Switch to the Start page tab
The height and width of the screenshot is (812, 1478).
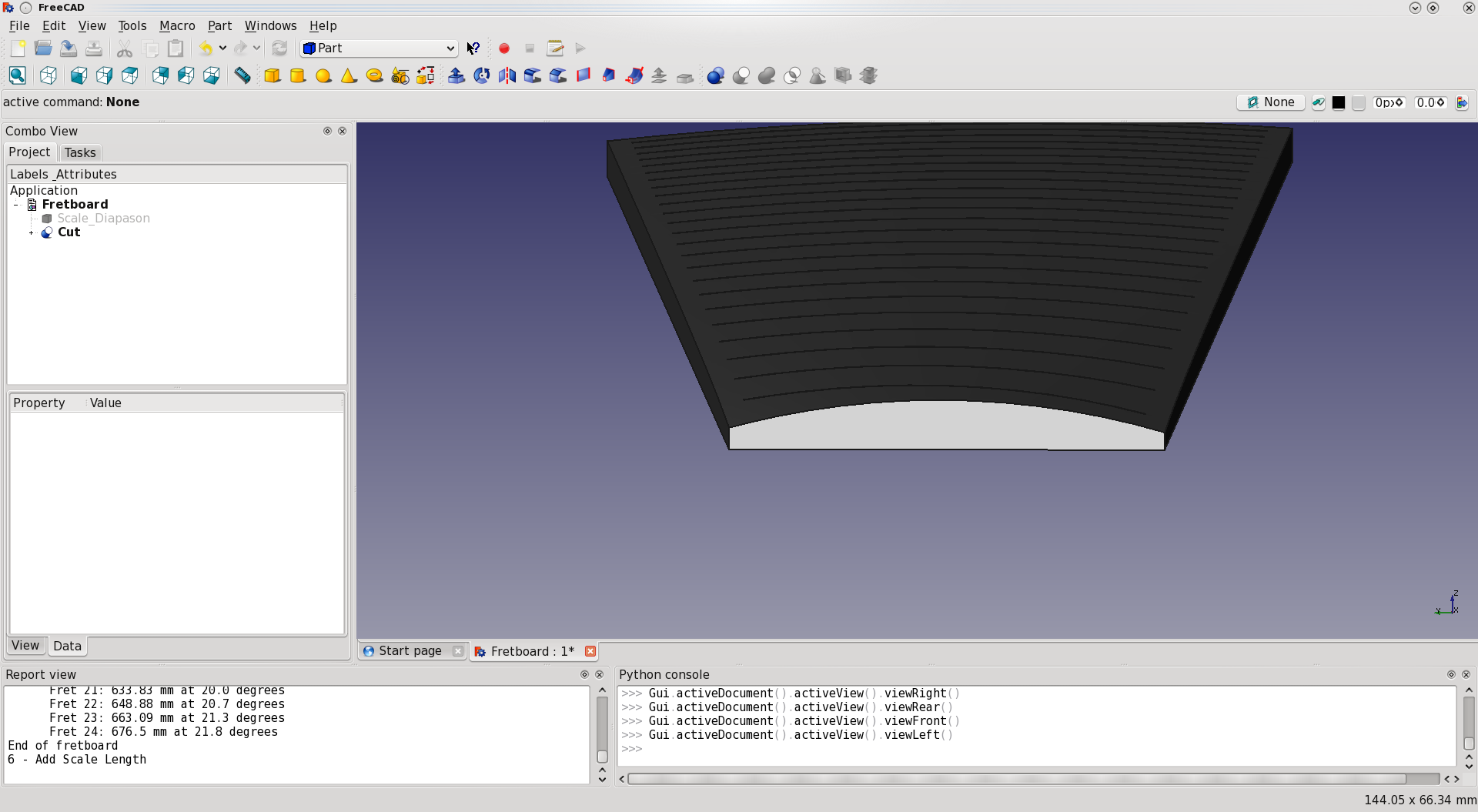[x=410, y=651]
